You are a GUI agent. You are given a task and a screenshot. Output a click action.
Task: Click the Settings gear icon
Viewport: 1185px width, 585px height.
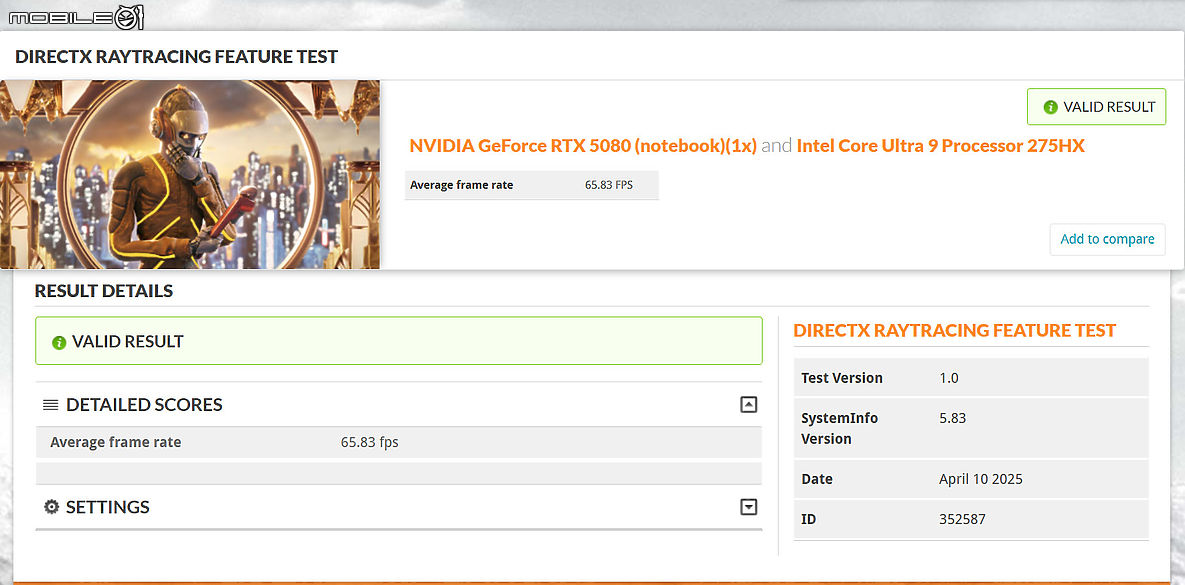click(x=51, y=506)
